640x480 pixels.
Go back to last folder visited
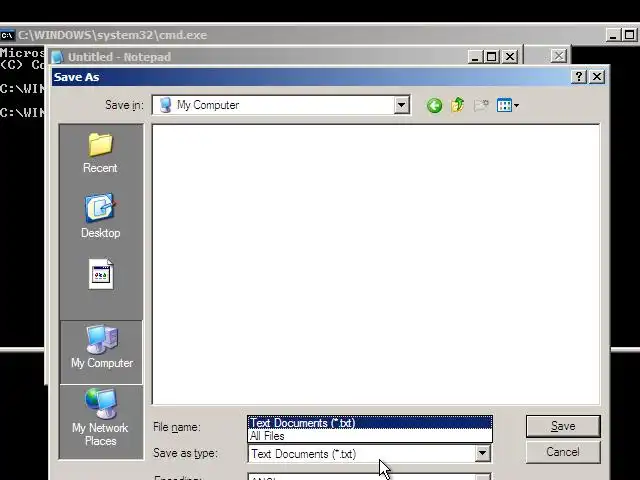[x=434, y=106]
